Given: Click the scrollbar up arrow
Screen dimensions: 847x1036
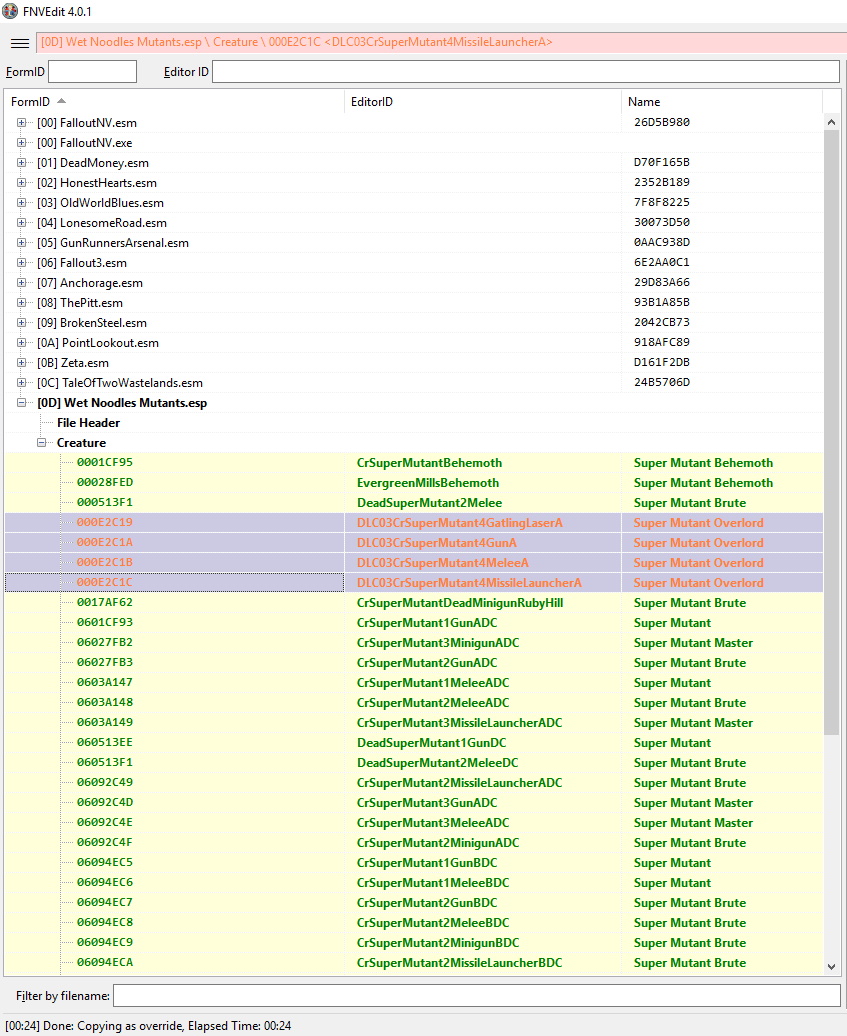Looking at the screenshot, I should pyautogui.click(x=831, y=122).
